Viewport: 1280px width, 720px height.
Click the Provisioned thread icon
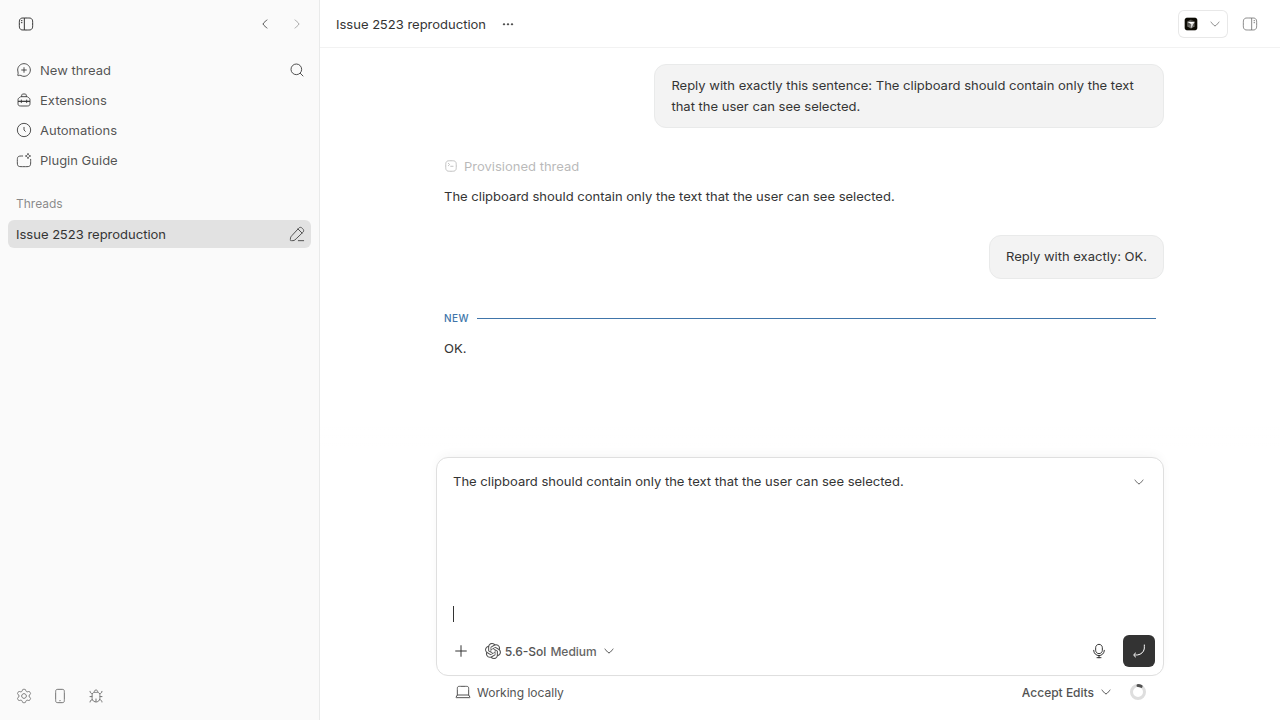(451, 166)
